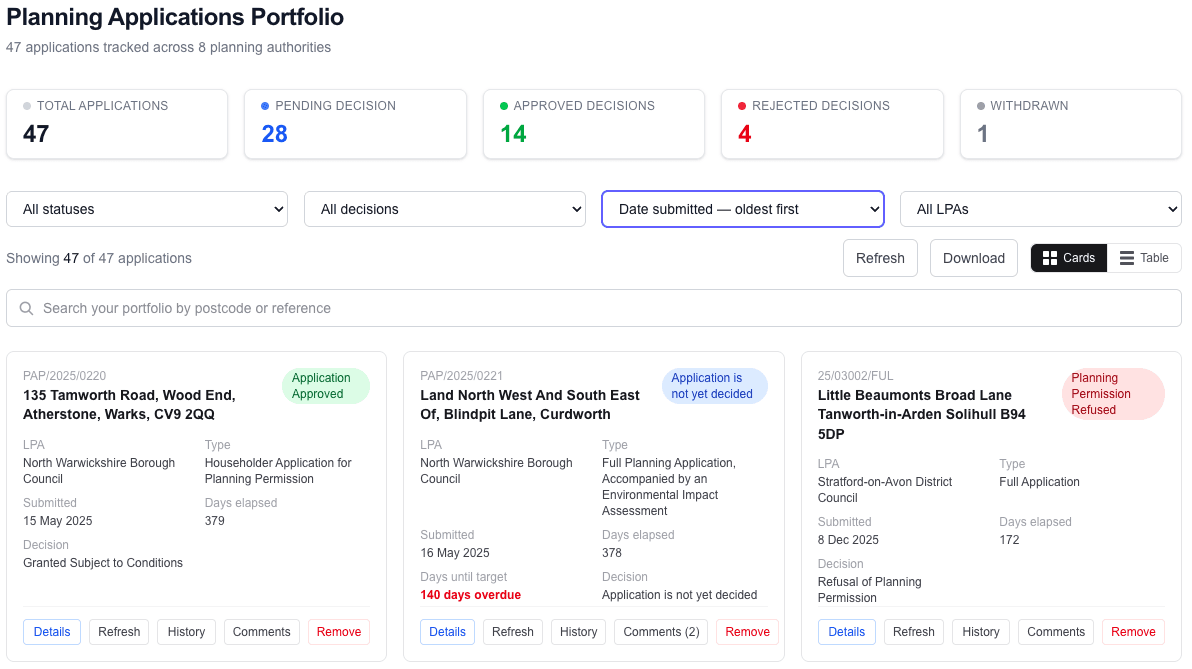Select the Rejected Decisions stat card
Image resolution: width=1192 pixels, height=669 pixels.
click(832, 124)
